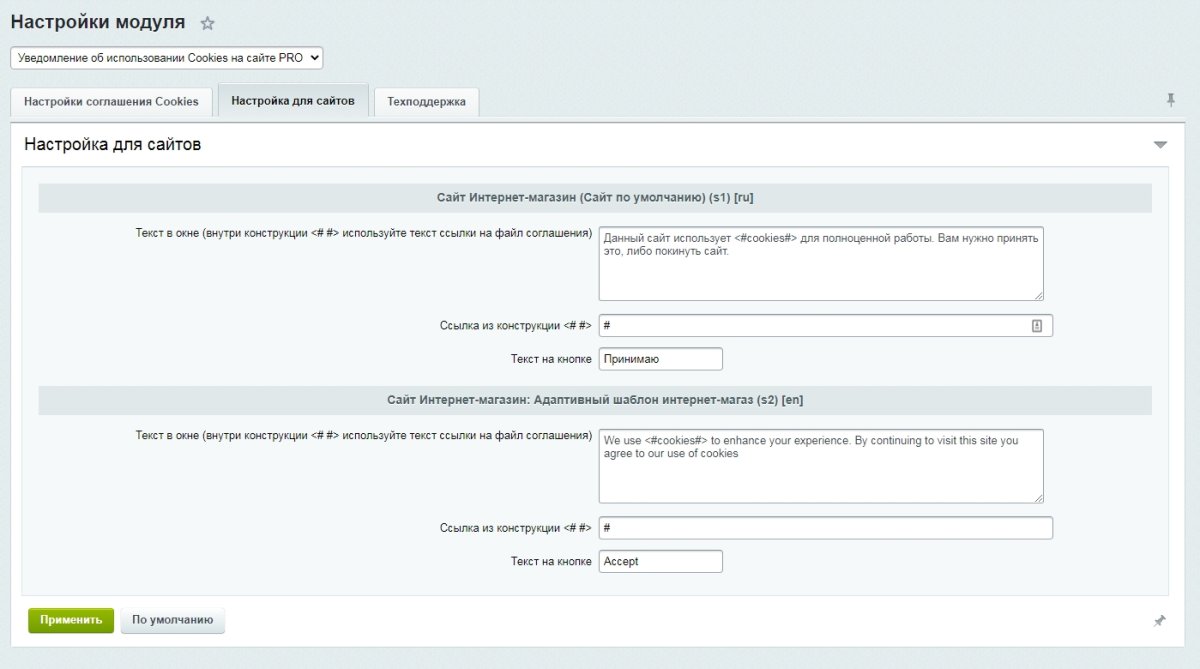
Task: Select the button text field containing 'Принимаю'
Action: (660, 358)
